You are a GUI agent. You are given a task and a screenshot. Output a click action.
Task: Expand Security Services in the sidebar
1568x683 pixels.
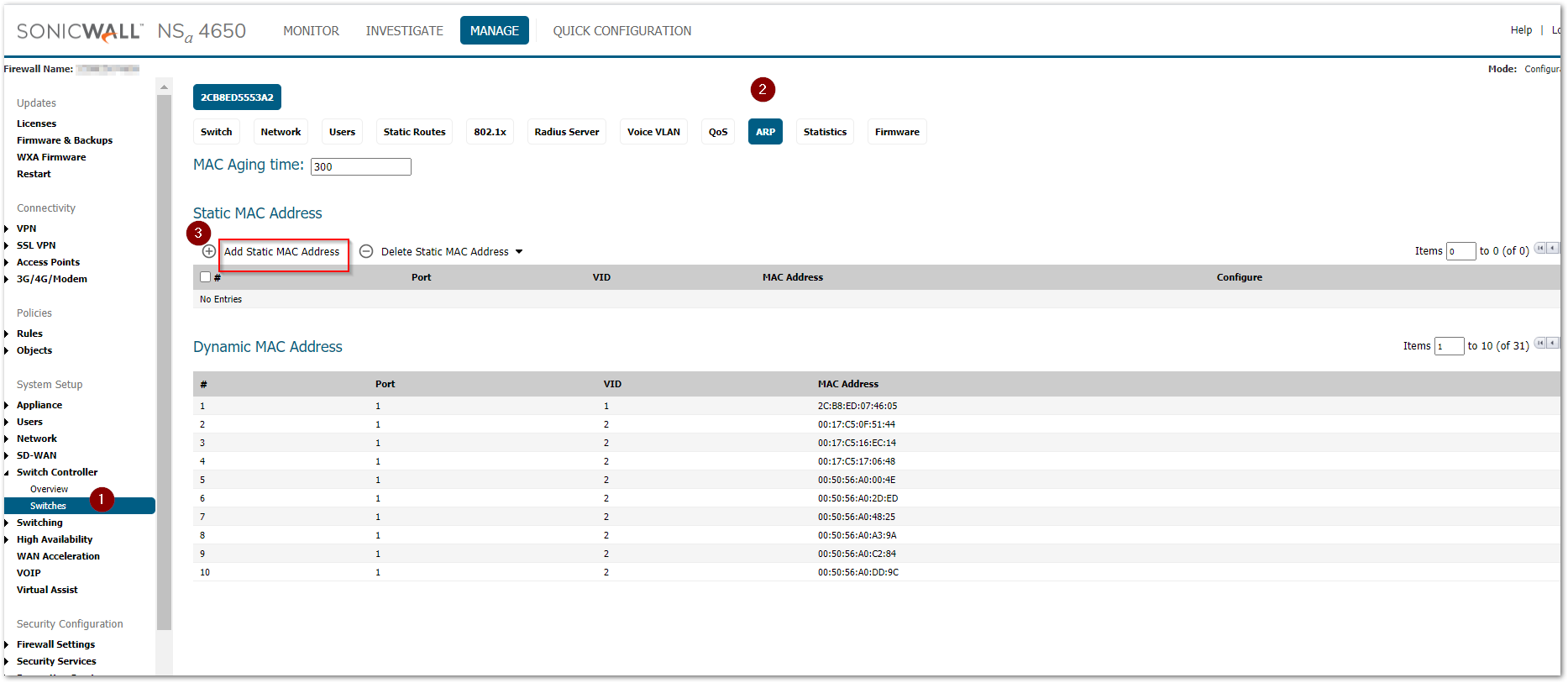click(7, 661)
